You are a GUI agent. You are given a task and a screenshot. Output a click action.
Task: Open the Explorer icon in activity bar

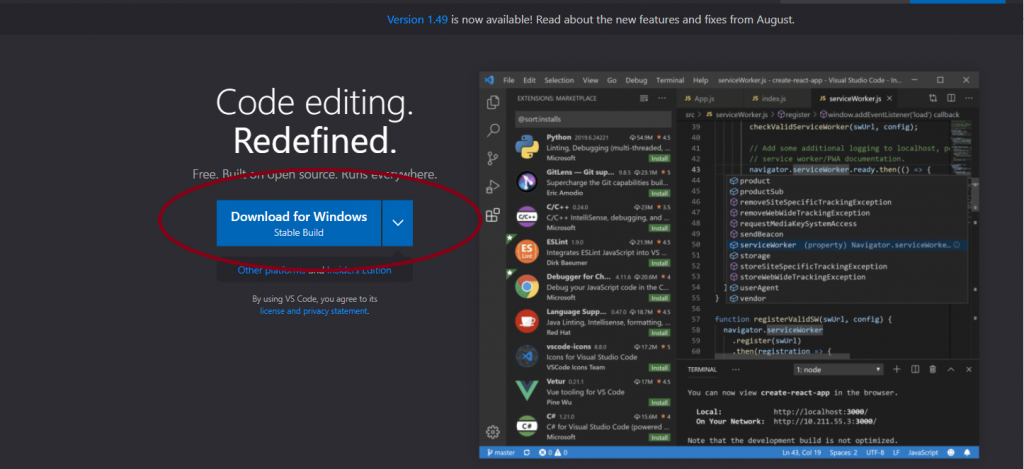493,103
